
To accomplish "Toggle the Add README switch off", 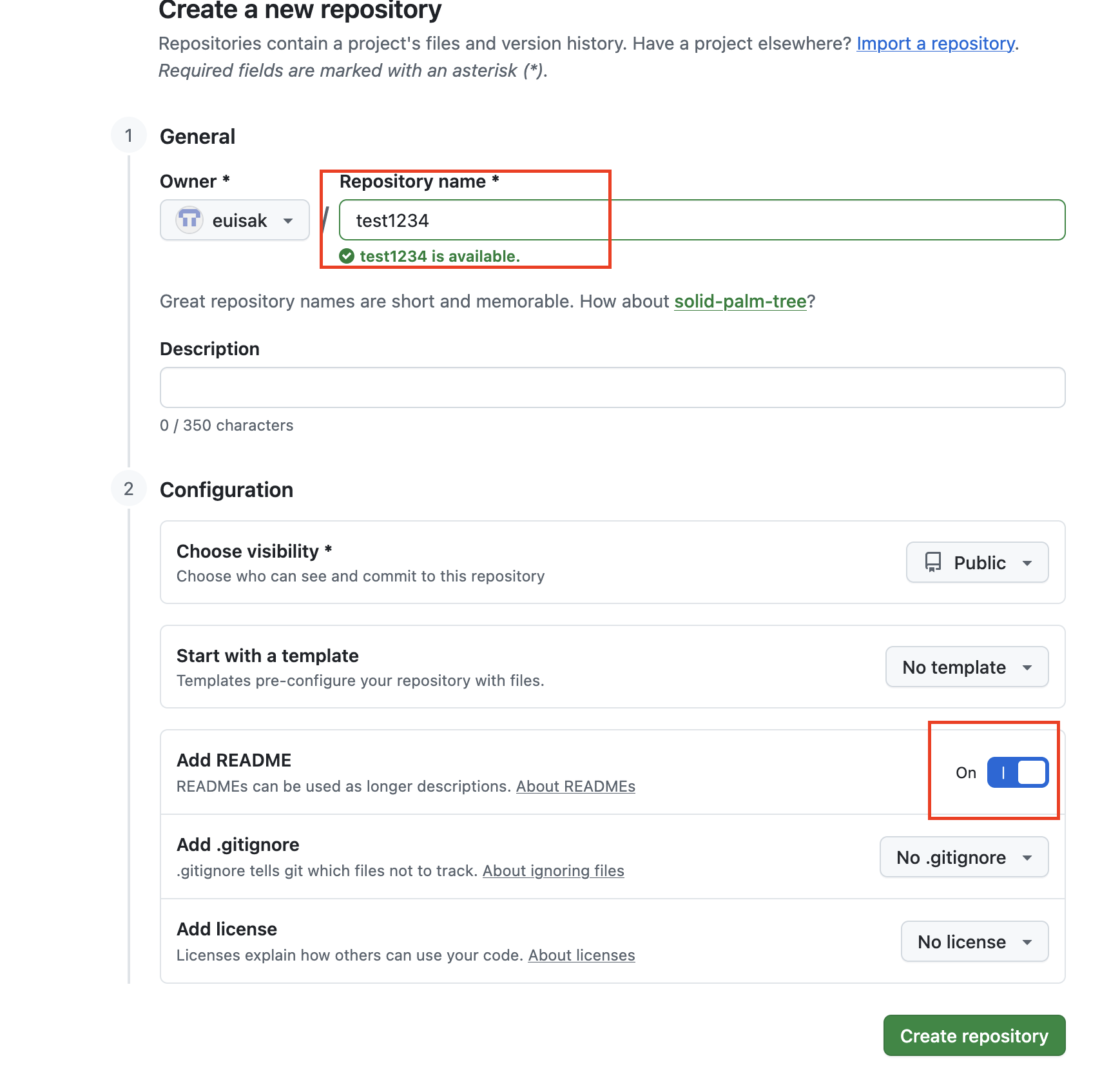I will (1018, 772).
